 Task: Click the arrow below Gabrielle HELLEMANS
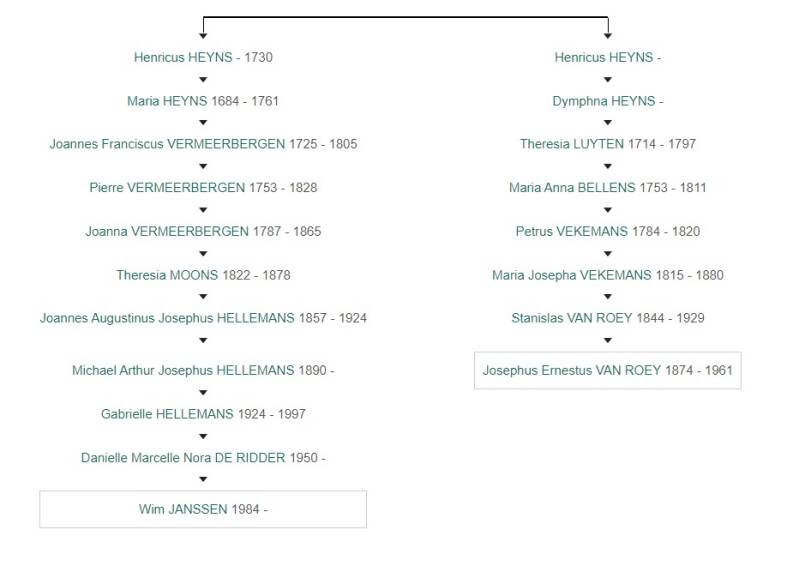pos(203,436)
